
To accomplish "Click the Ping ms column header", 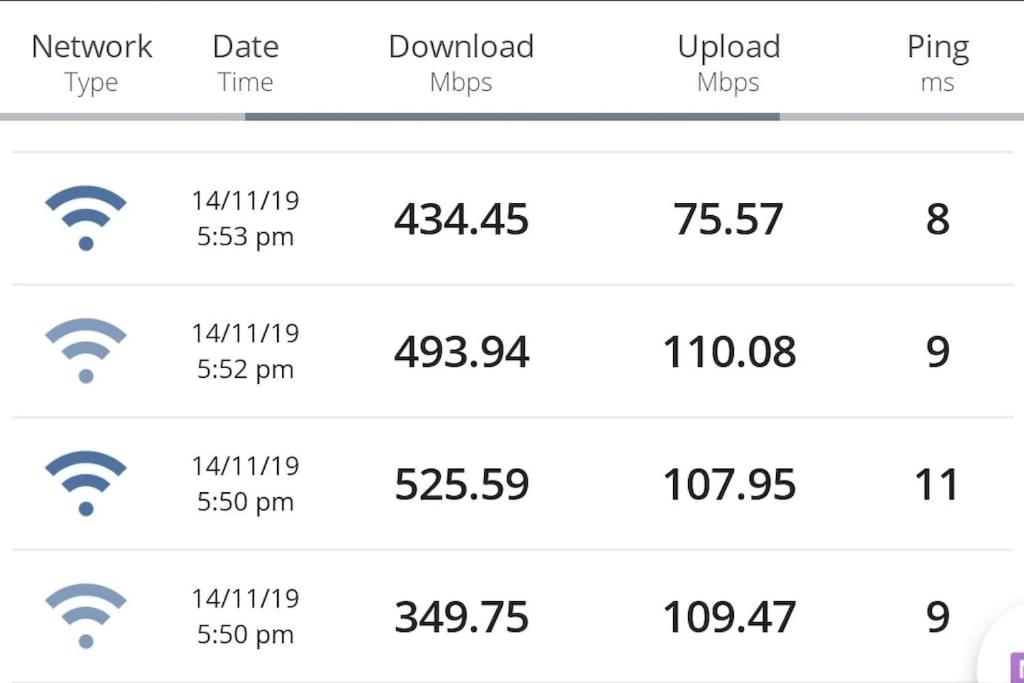I will click(937, 62).
